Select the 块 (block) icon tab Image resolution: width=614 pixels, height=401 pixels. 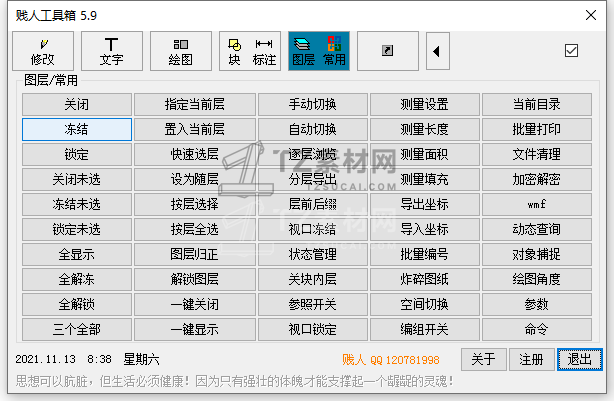[234, 51]
